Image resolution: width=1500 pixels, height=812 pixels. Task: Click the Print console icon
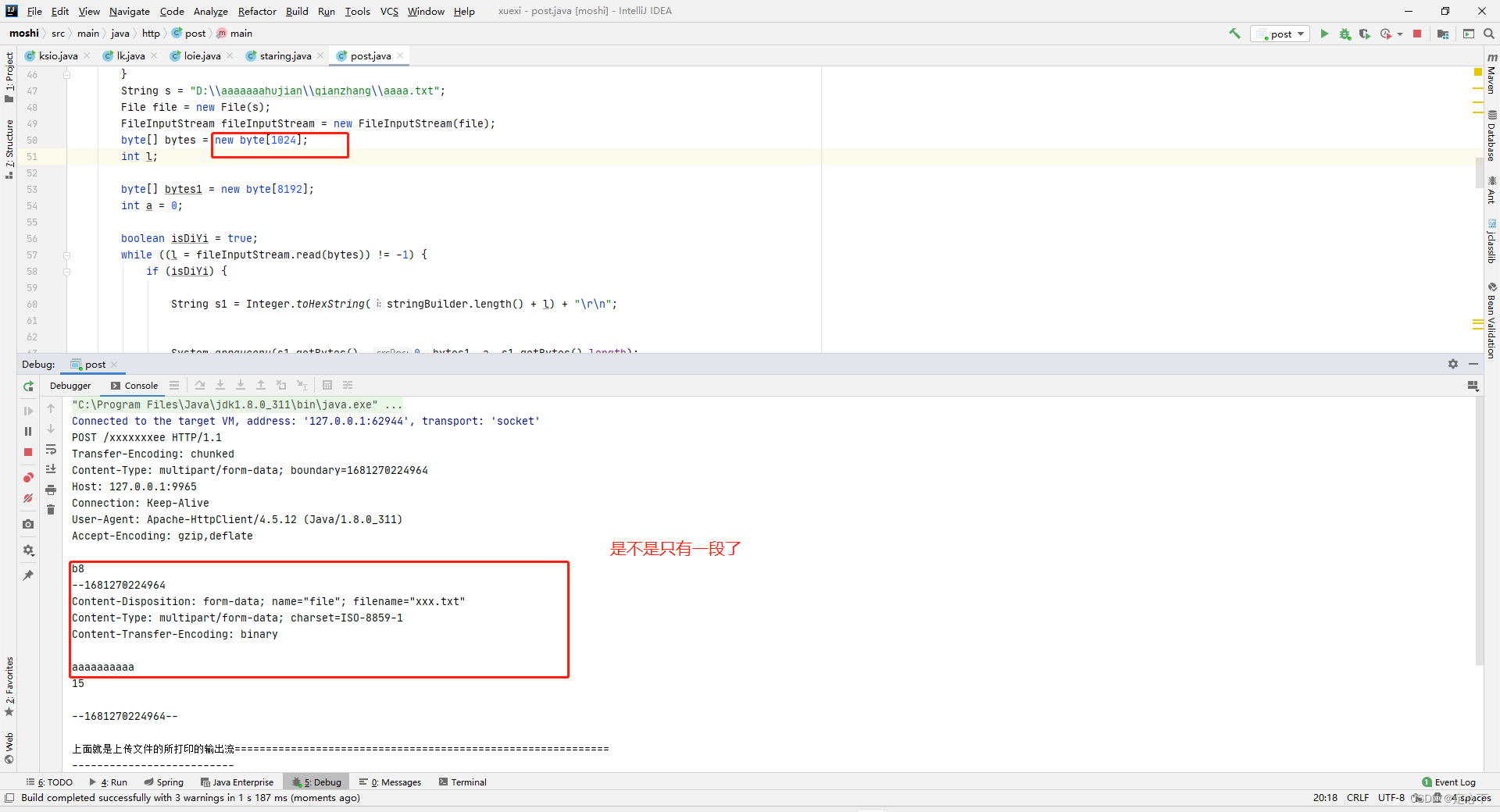coord(51,490)
